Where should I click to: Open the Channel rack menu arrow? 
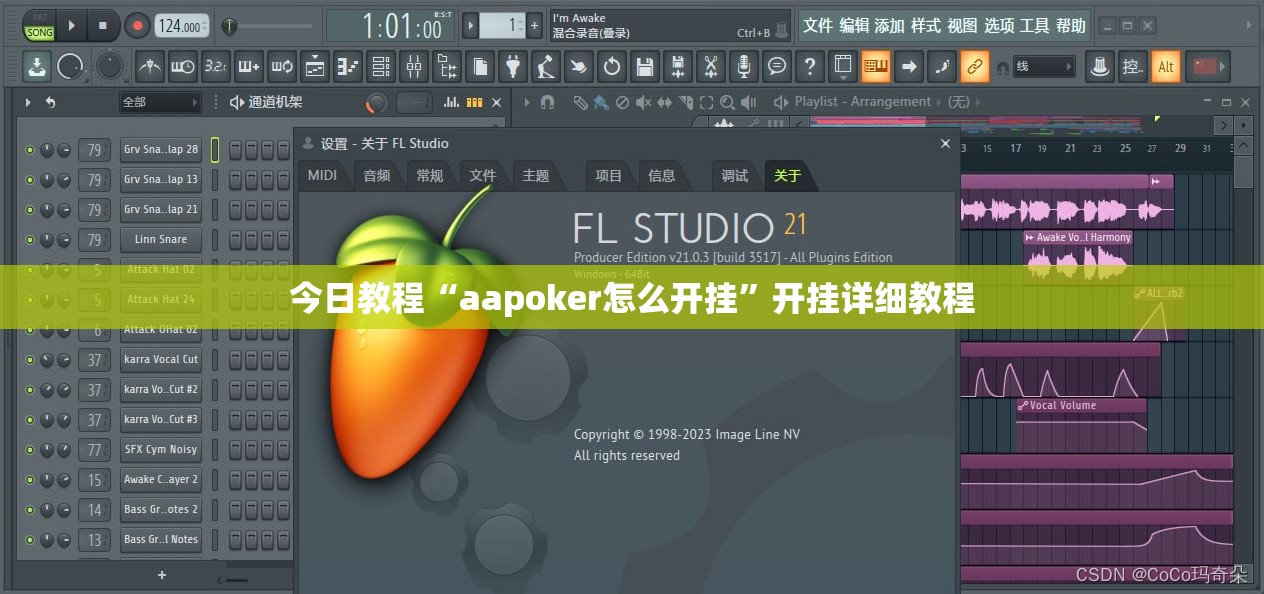click(28, 102)
